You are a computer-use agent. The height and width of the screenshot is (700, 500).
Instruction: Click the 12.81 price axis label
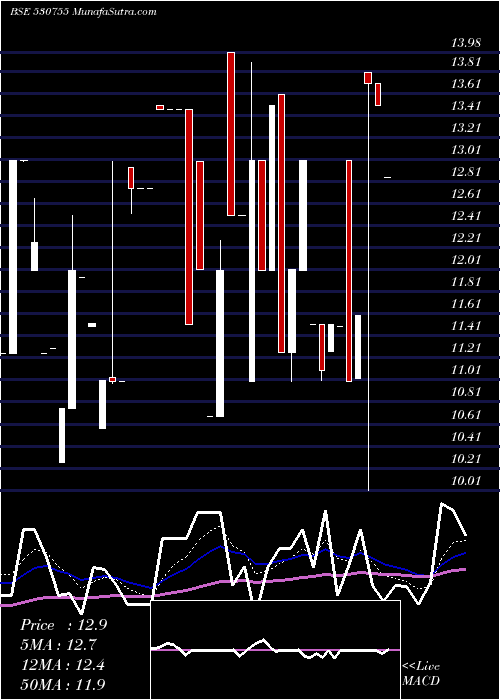467,172
